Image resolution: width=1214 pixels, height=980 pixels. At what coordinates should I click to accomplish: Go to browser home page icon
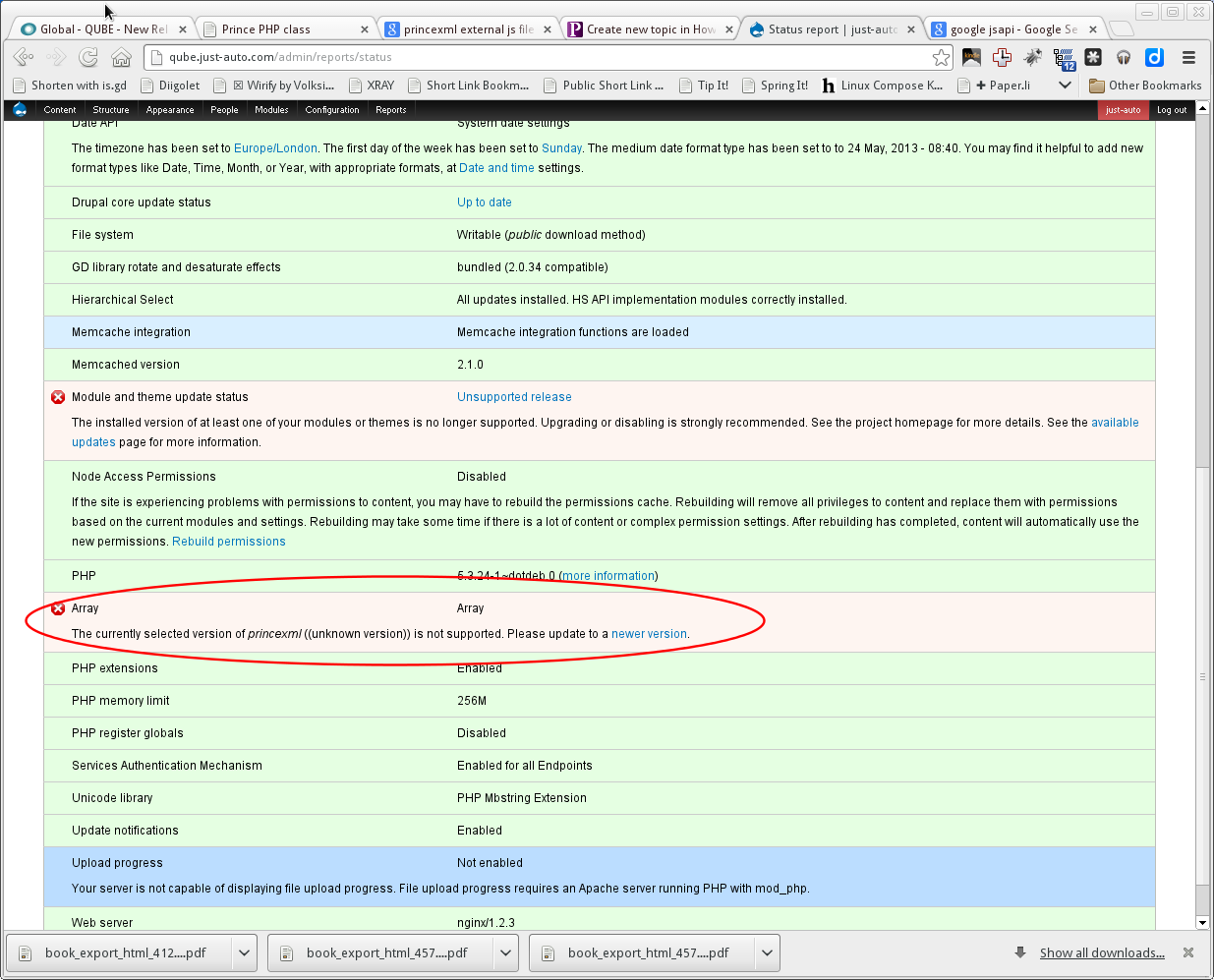pyautogui.click(x=121, y=57)
